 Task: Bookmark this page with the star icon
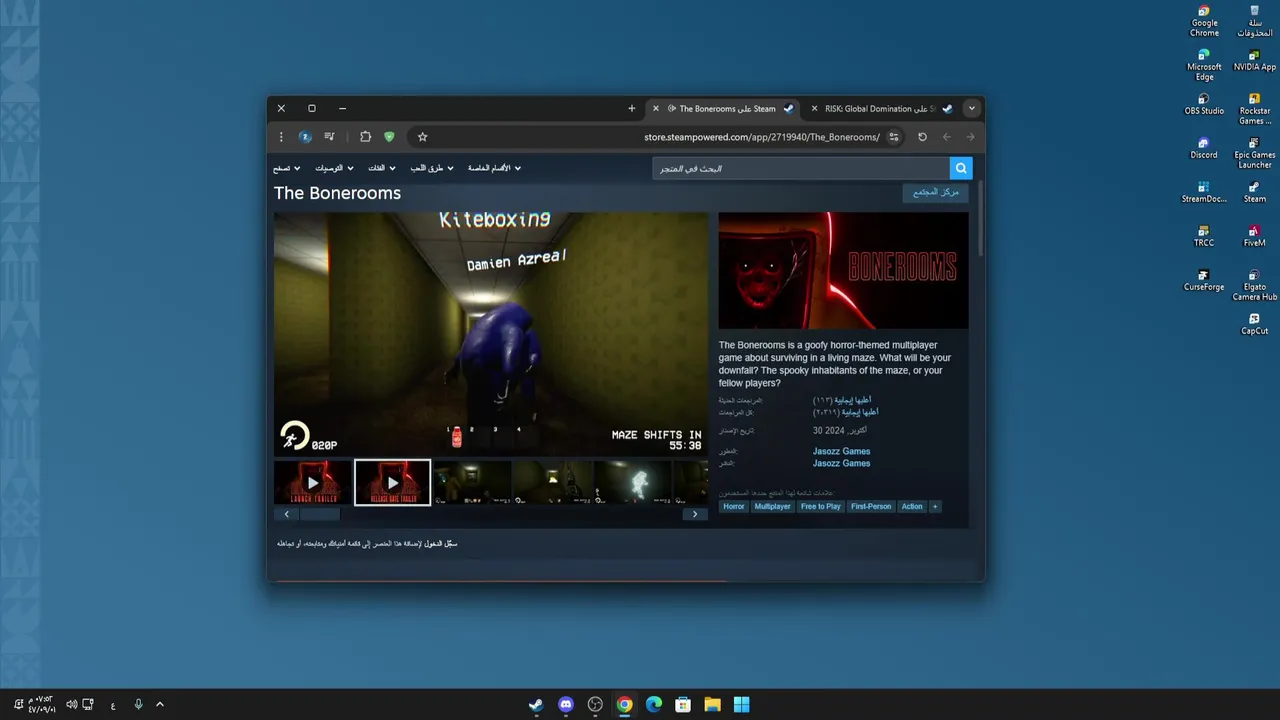(422, 137)
